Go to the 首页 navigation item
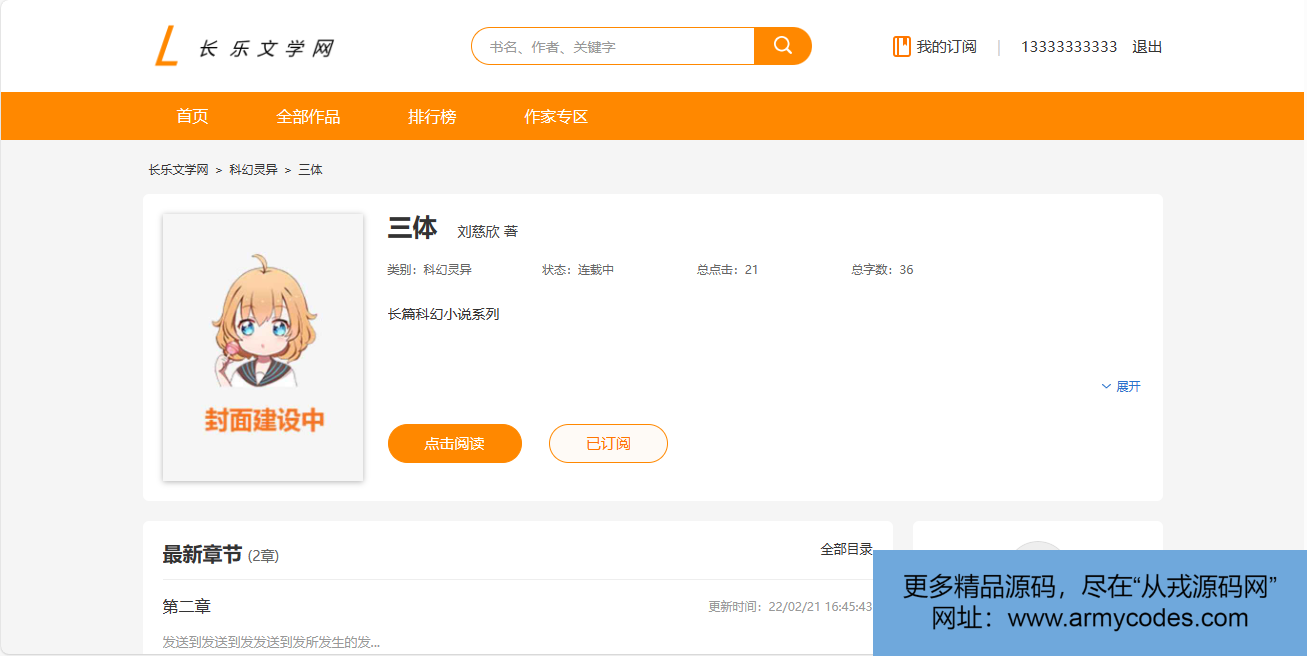Image resolution: width=1307 pixels, height=656 pixels. click(192, 116)
